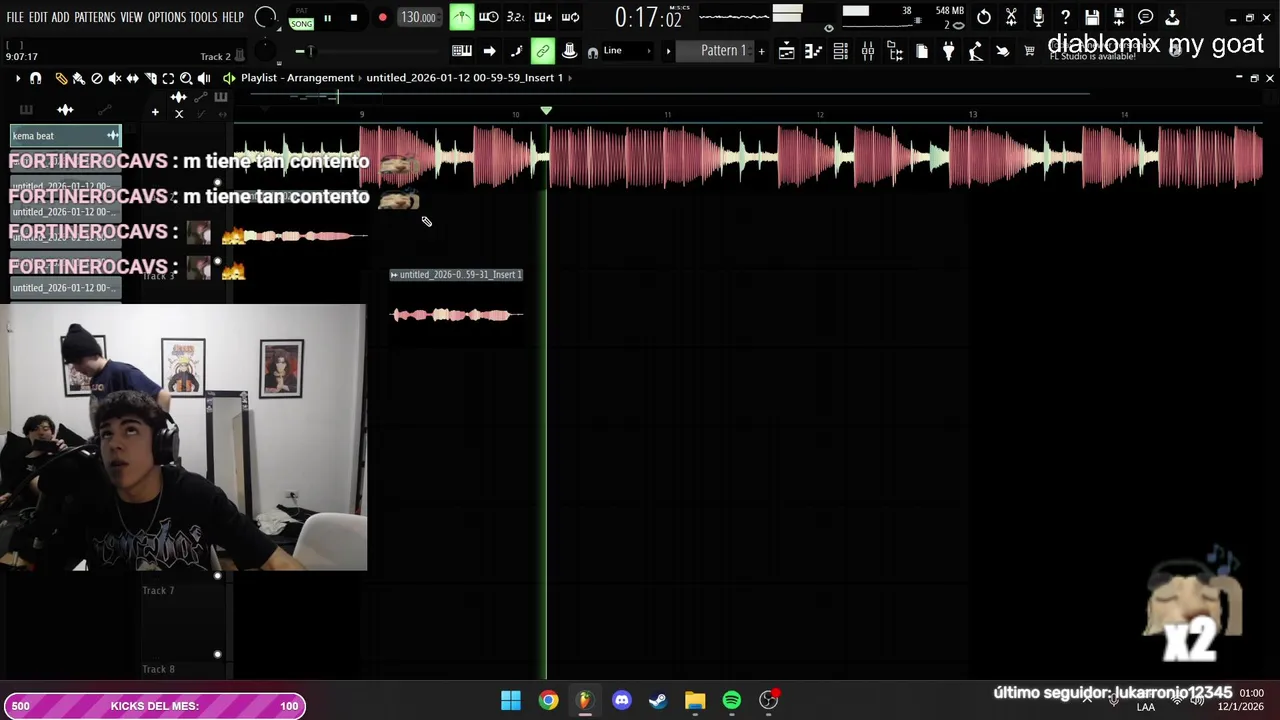Pause playback with pause button
This screenshot has height=720, width=1280.
tap(327, 18)
